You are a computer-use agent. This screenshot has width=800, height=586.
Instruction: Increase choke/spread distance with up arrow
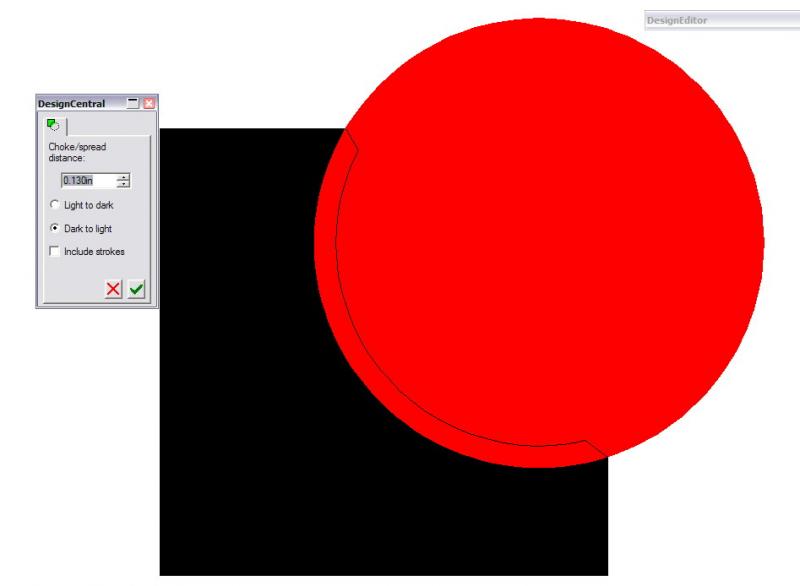click(x=123, y=177)
